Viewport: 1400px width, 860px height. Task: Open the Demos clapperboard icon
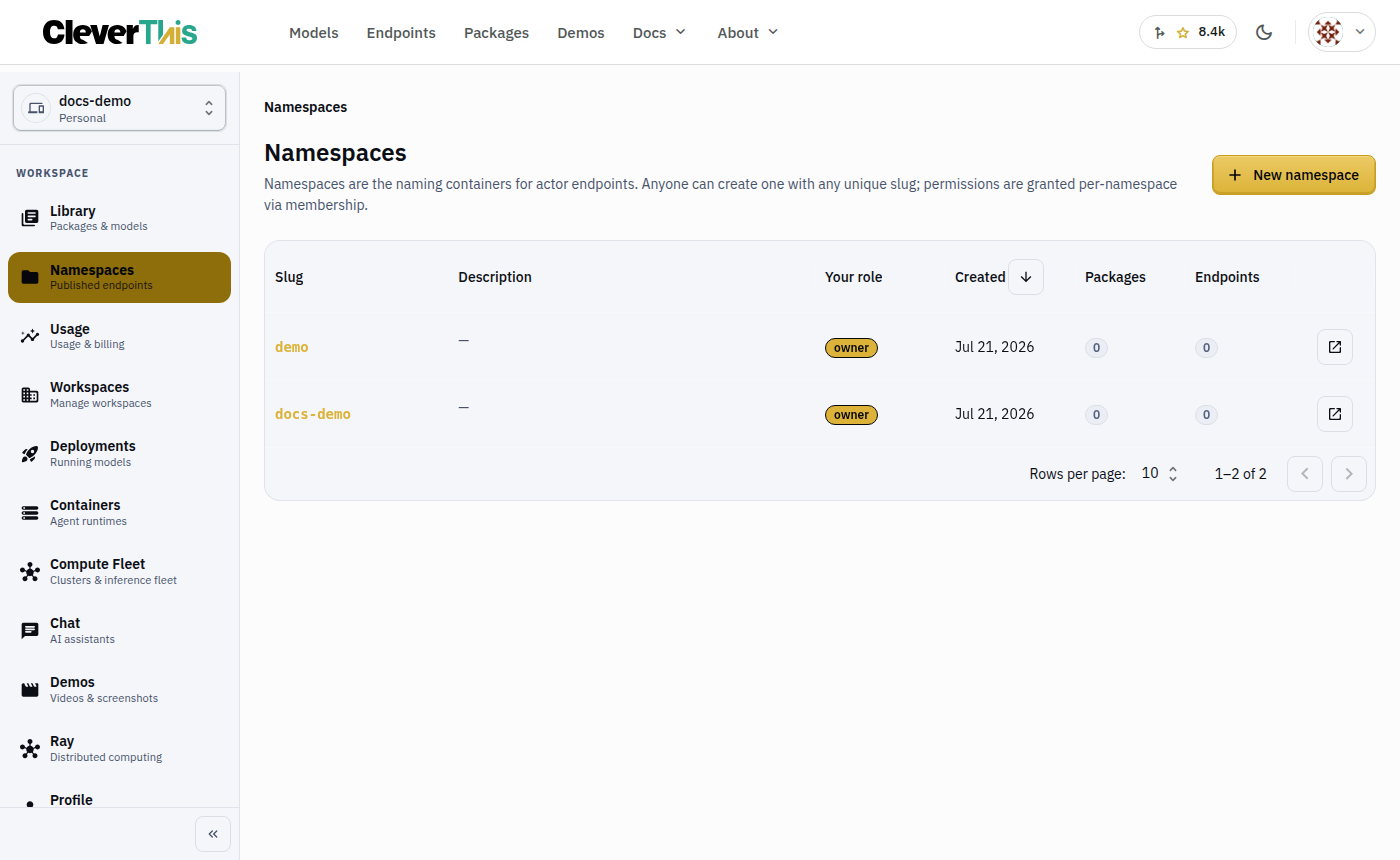30,690
